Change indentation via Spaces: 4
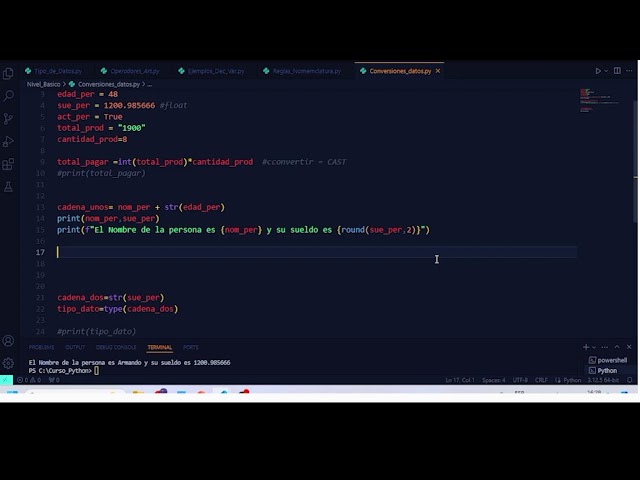 [493, 380]
